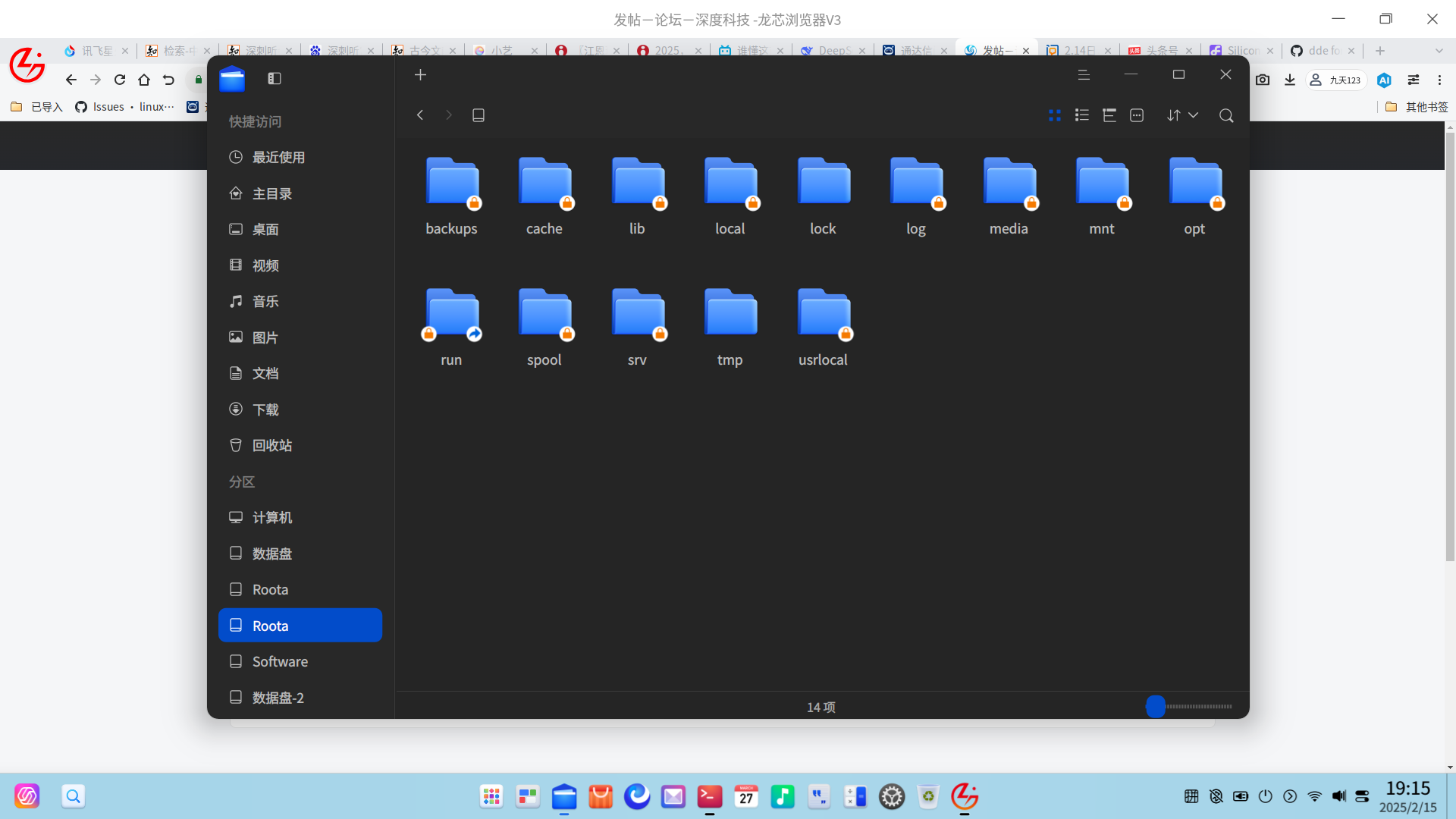Image resolution: width=1456 pixels, height=819 pixels.
Task: Open the file manager hamburger menu
Action: 1084,74
